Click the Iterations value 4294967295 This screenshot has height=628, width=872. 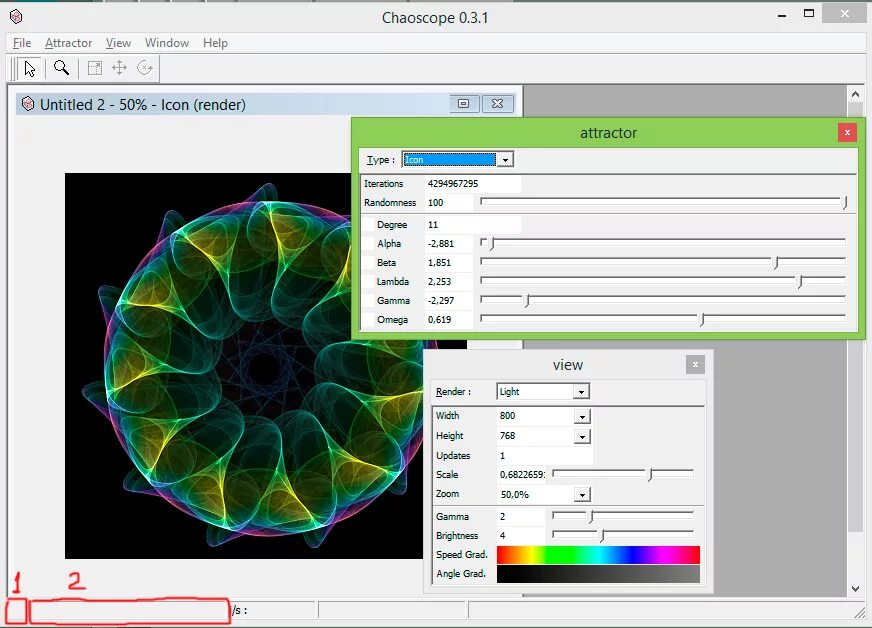click(473, 184)
